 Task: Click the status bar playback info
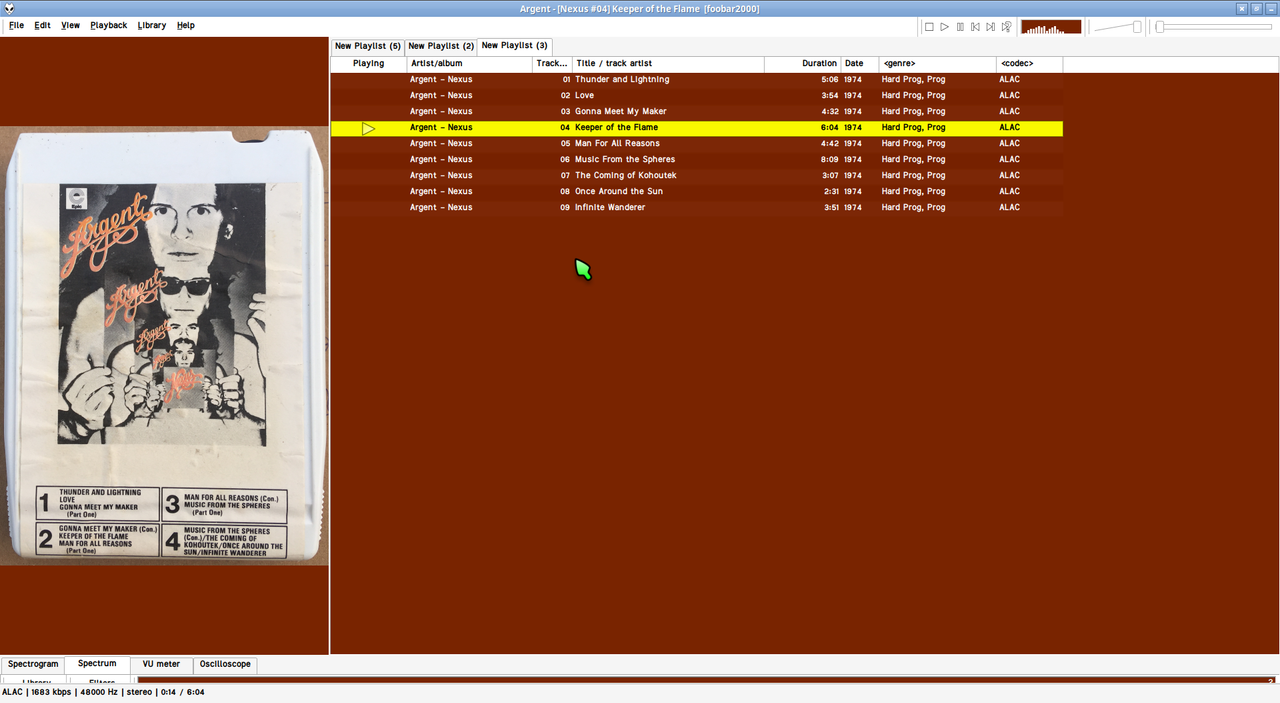click(103, 692)
